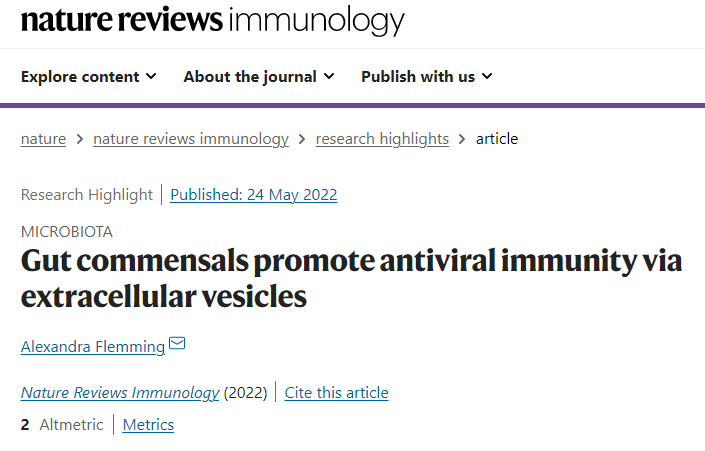Expand the Publish with us menu
This screenshot has width=705, height=451.
point(427,76)
